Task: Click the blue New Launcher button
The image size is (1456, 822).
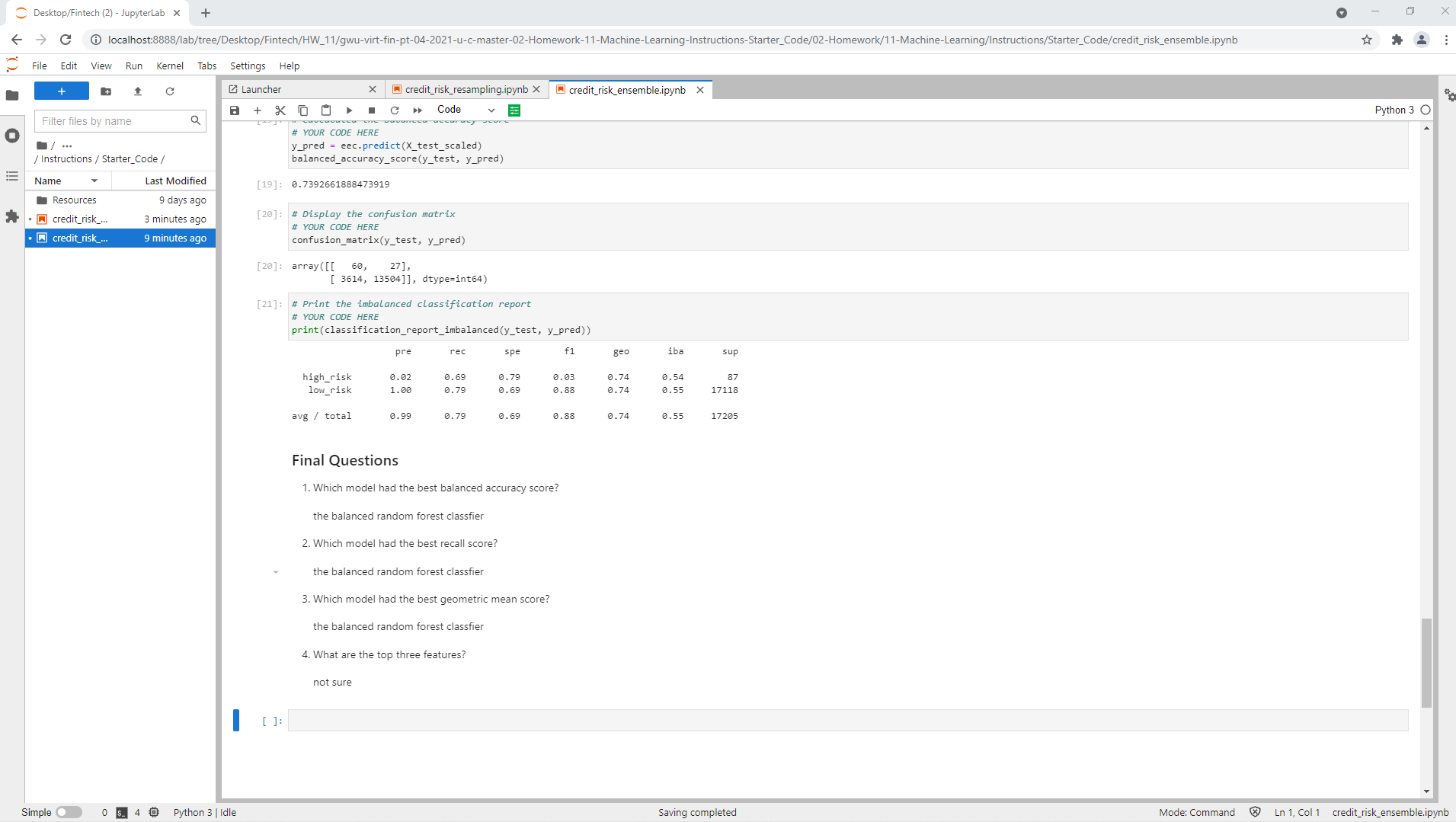Action: click(x=62, y=91)
